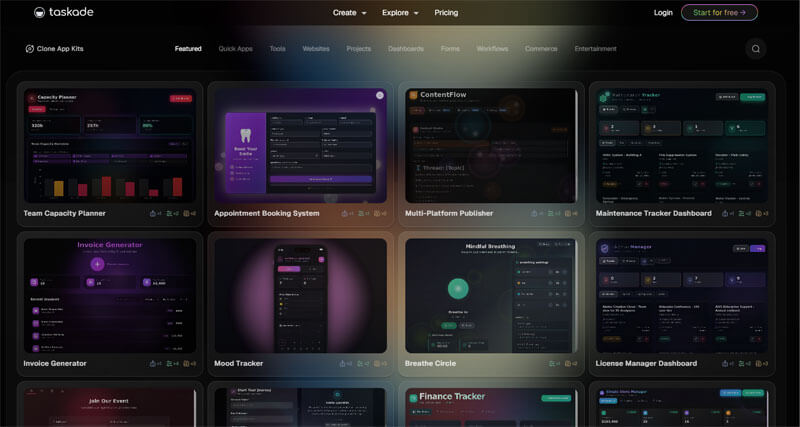
Task: Switch to the Workflows tab
Action: (492, 49)
